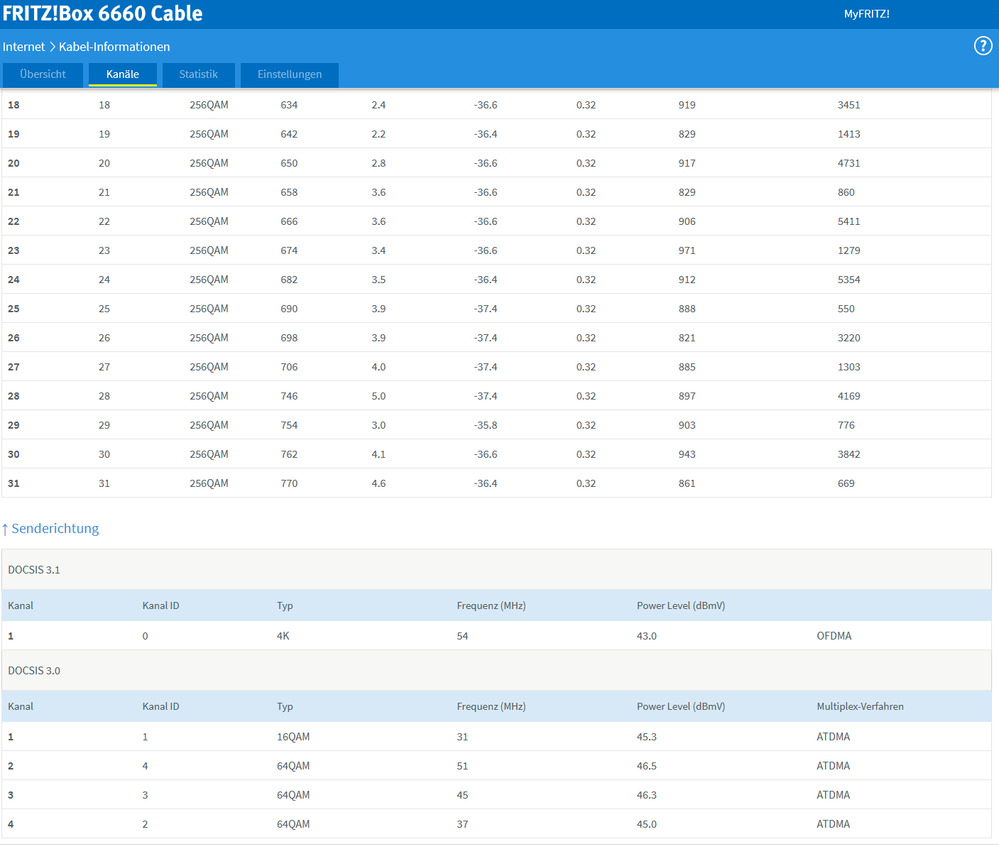Click power level 46.5 cell

point(647,766)
